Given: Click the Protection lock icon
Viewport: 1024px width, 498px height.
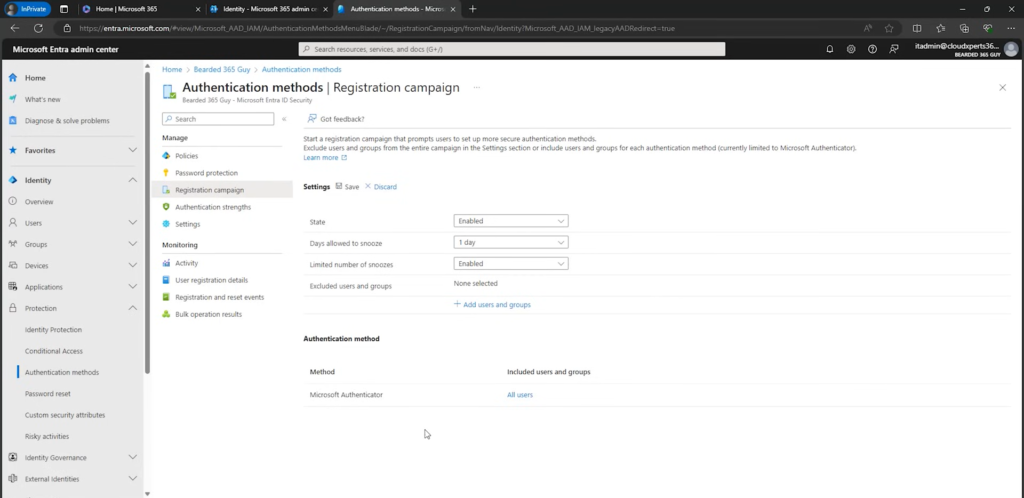Looking at the screenshot, I should coord(12,308).
